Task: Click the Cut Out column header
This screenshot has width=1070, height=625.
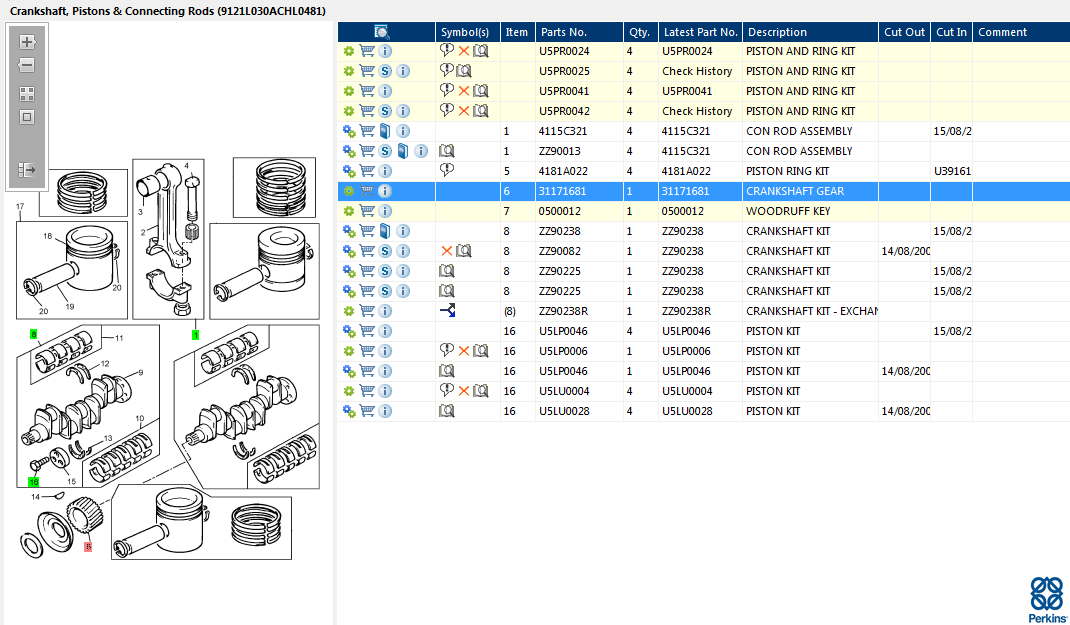Action: tap(904, 32)
